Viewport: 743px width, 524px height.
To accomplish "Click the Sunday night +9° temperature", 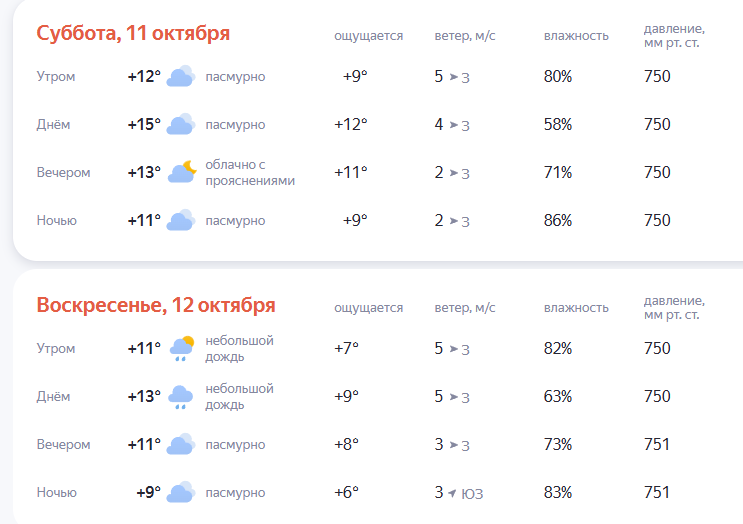I will [x=148, y=493].
